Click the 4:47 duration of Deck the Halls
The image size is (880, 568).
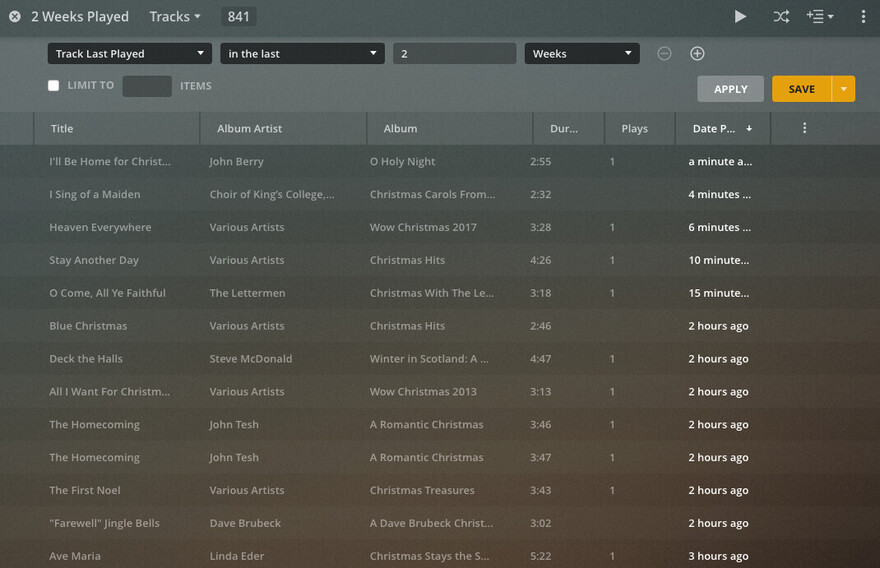point(540,359)
